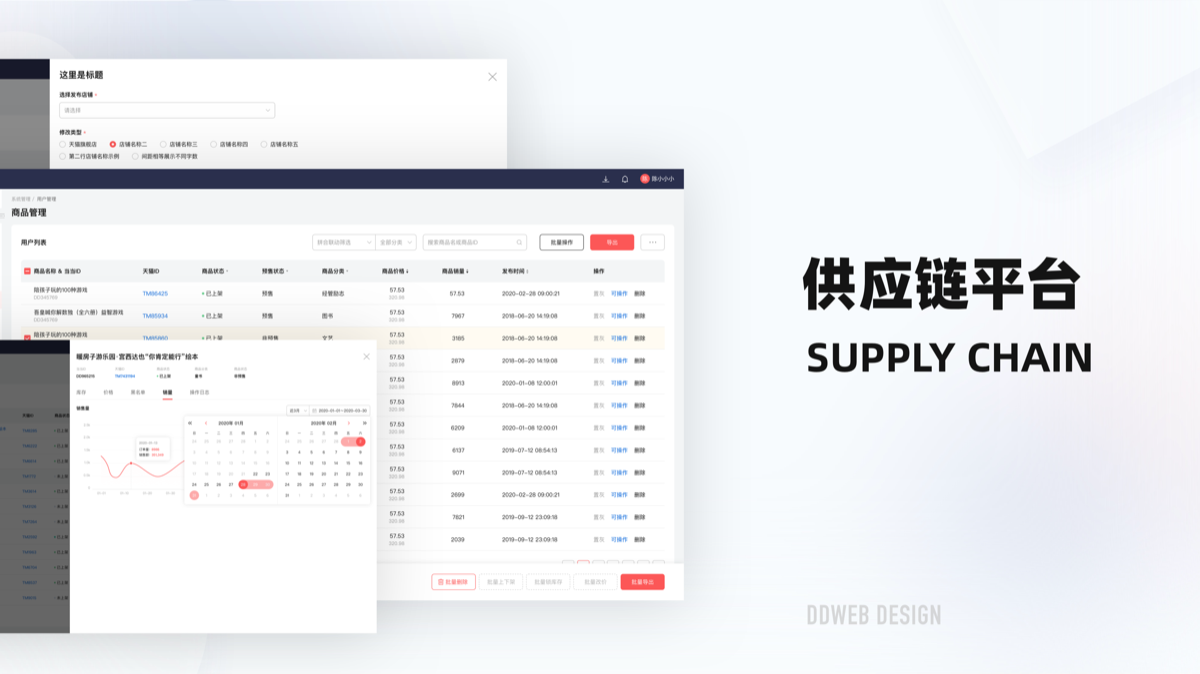Click 删除 in the 2039 sales row
Screen dimensions: 1200x674
click(x=639, y=539)
